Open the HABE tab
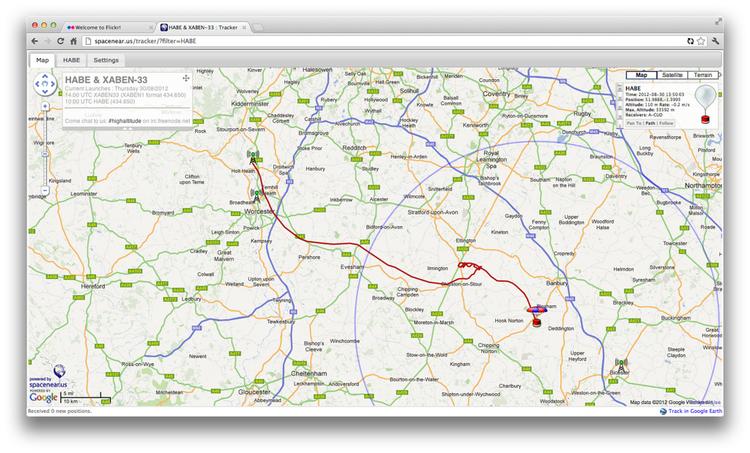750x453 pixels. coord(71,60)
